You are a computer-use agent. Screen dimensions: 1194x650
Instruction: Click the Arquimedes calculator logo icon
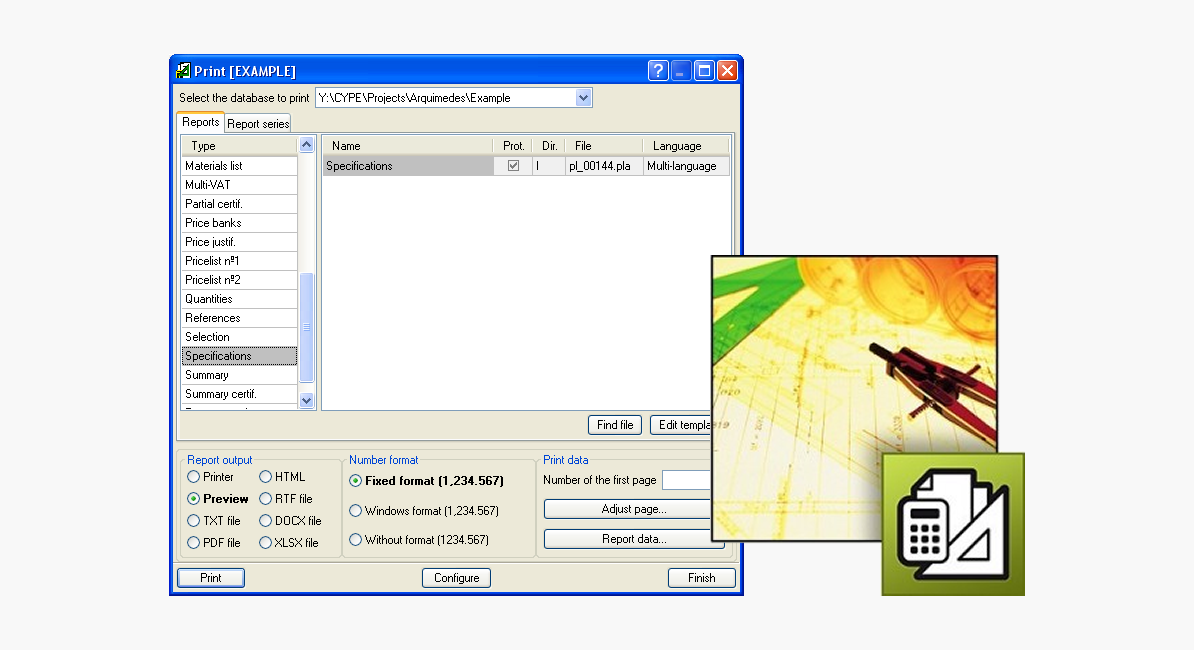point(953,524)
